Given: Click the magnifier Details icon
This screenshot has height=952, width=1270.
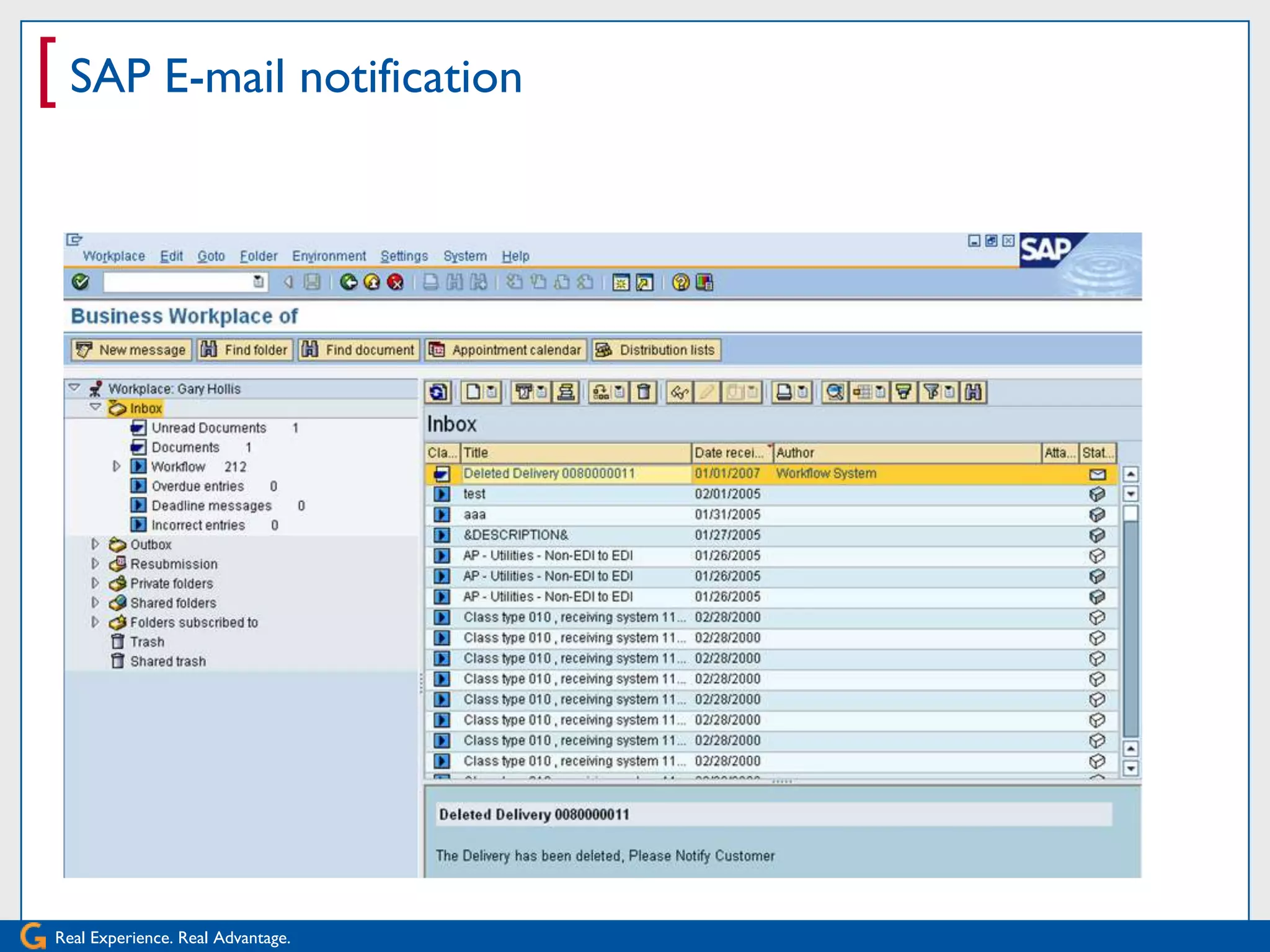Looking at the screenshot, I should (x=835, y=392).
